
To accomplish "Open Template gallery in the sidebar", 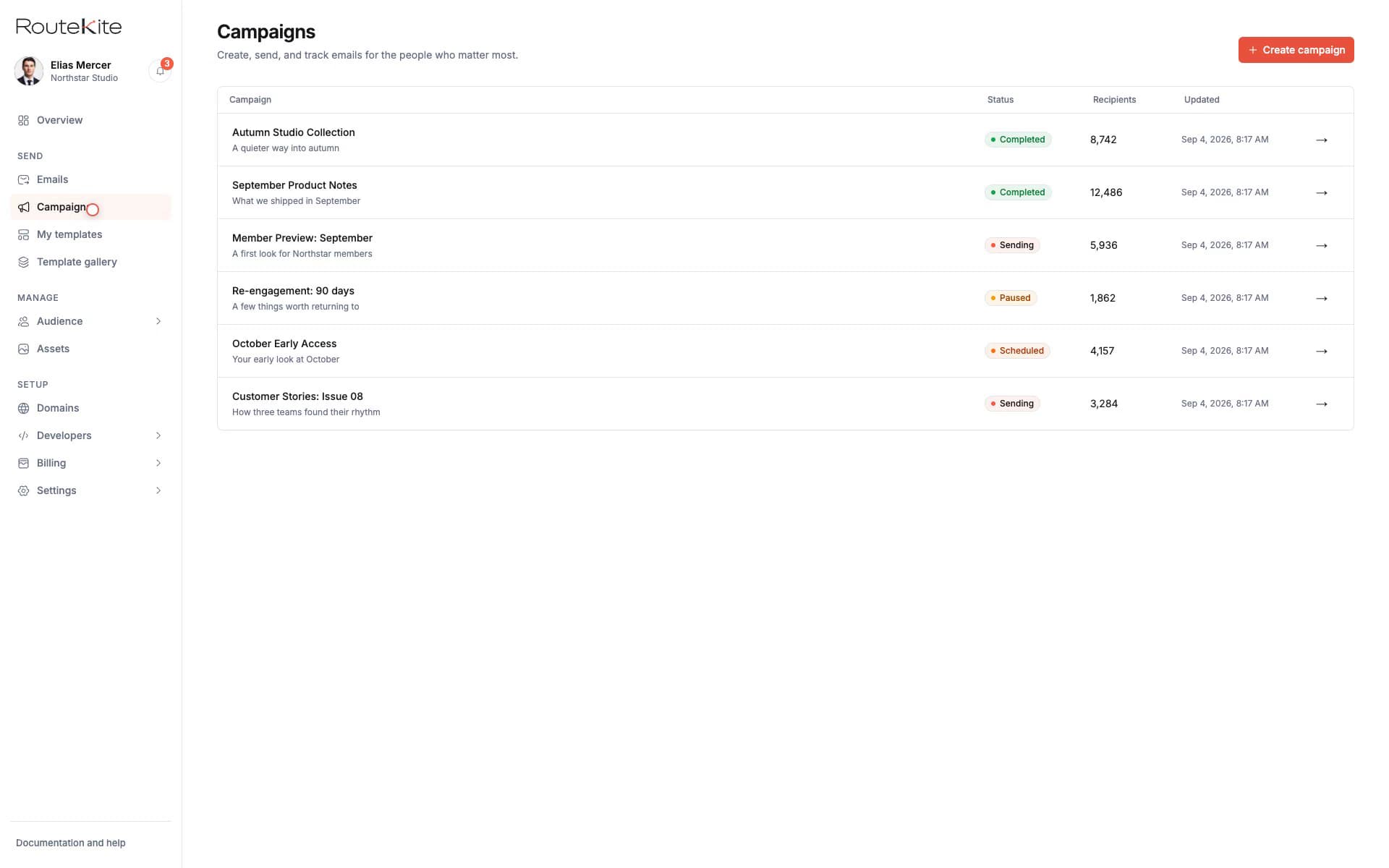I will [90, 262].
